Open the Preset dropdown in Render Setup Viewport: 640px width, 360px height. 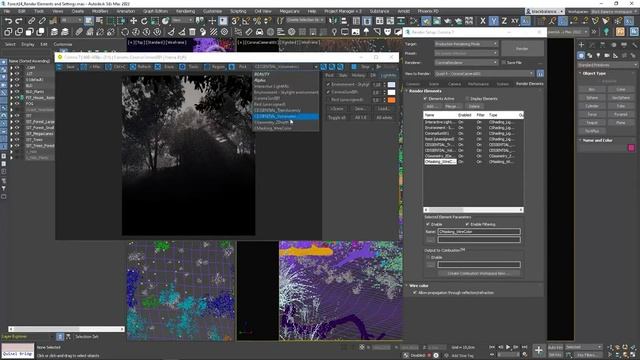point(466,53)
